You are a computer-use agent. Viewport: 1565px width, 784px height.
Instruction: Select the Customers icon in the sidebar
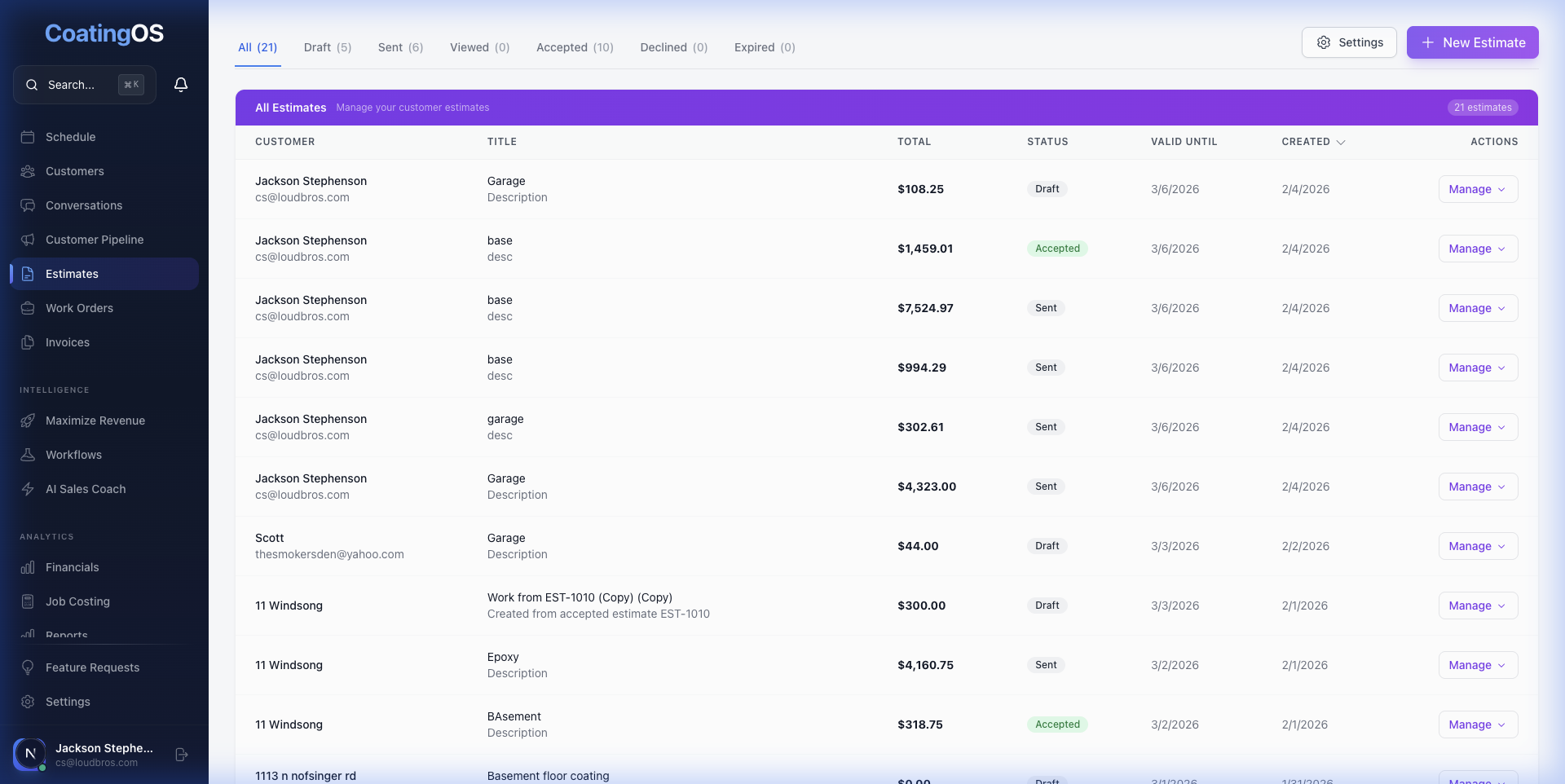[29, 171]
